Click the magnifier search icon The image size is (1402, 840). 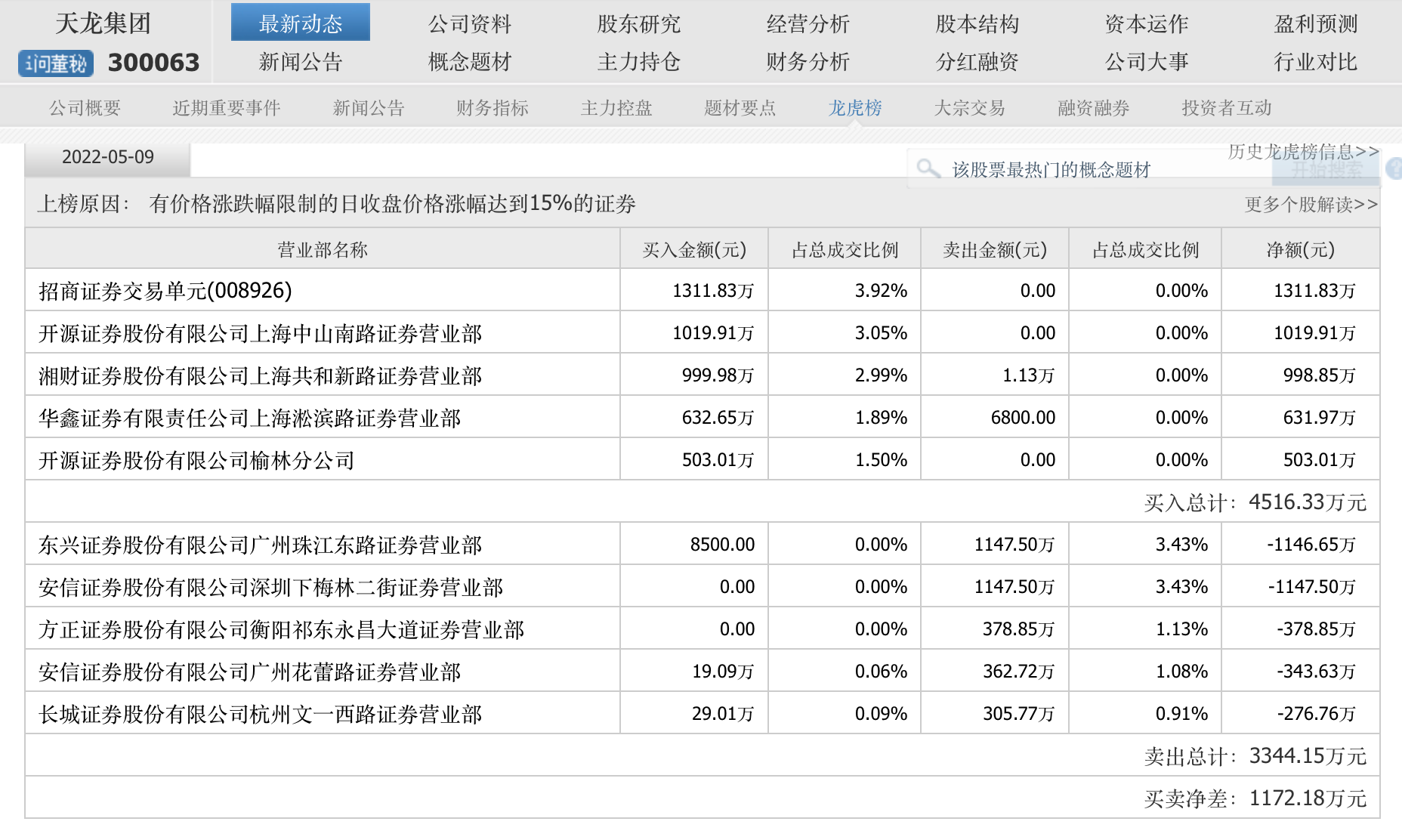coord(927,168)
